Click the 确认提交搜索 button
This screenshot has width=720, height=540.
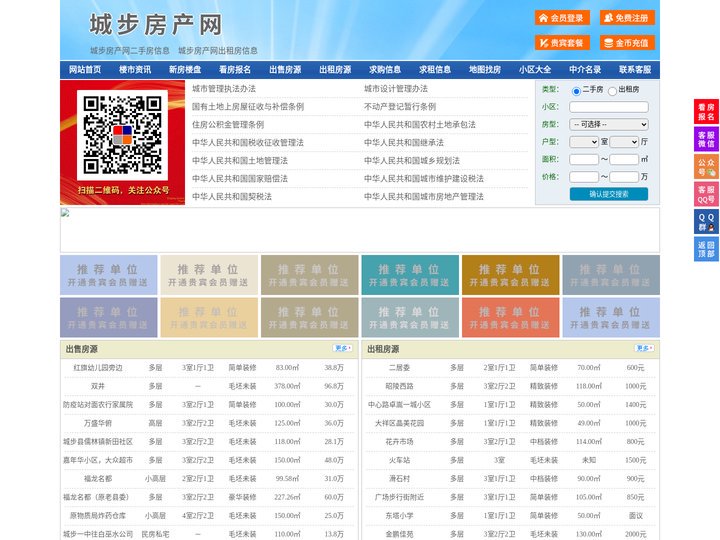(609, 194)
